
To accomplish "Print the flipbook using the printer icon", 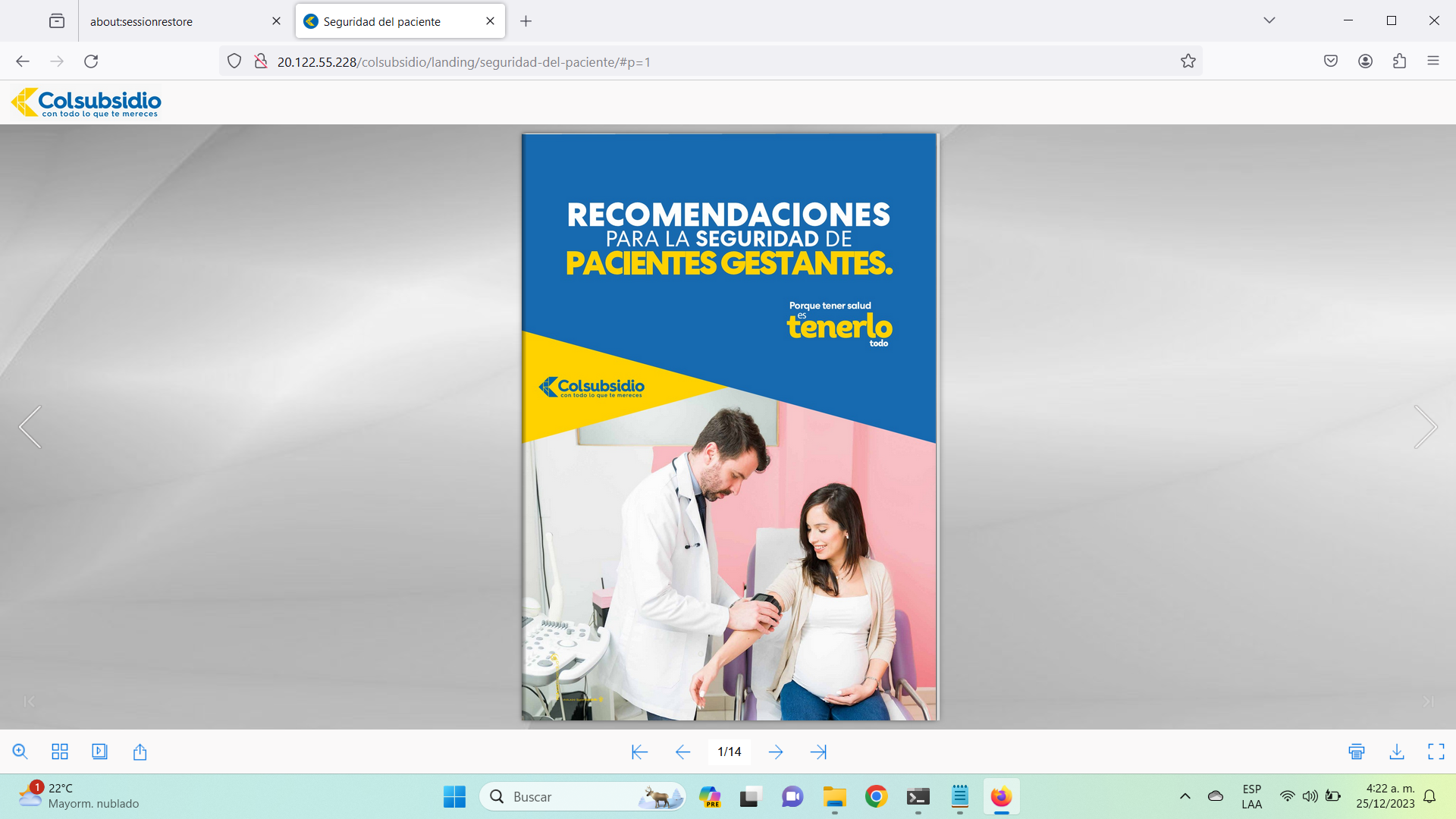I will [1357, 752].
